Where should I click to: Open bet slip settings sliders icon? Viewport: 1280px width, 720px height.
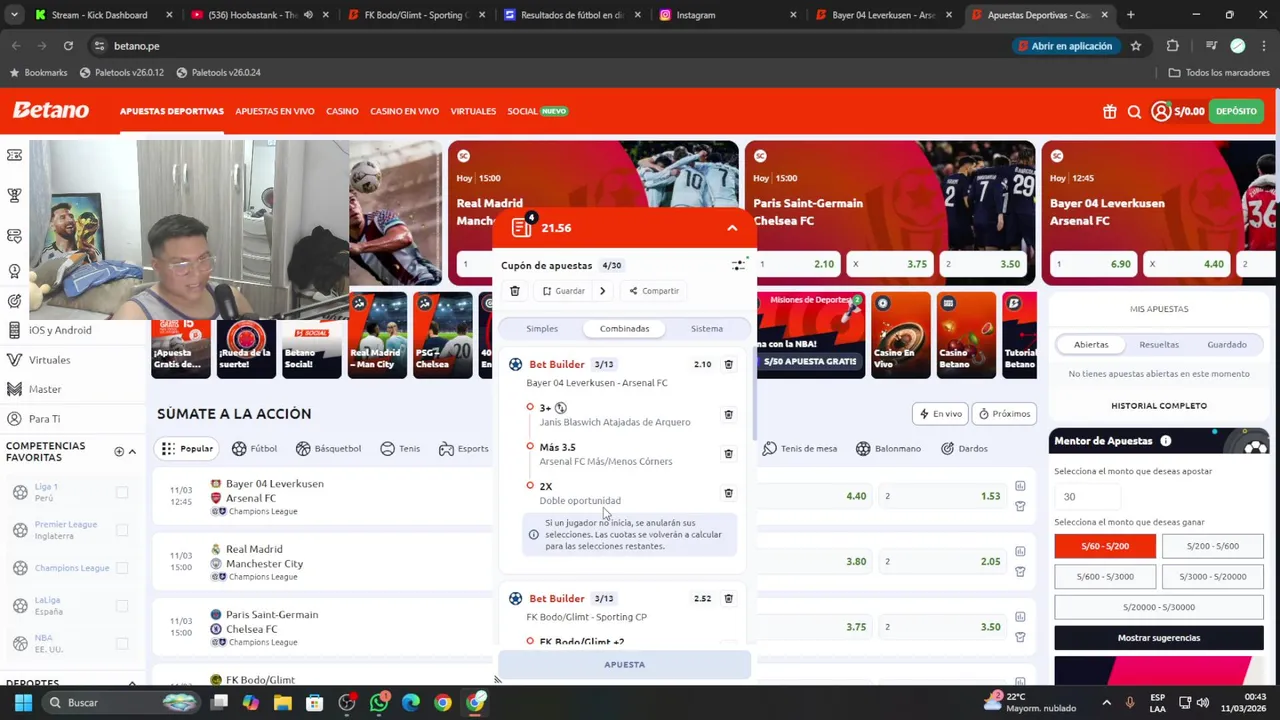point(738,265)
